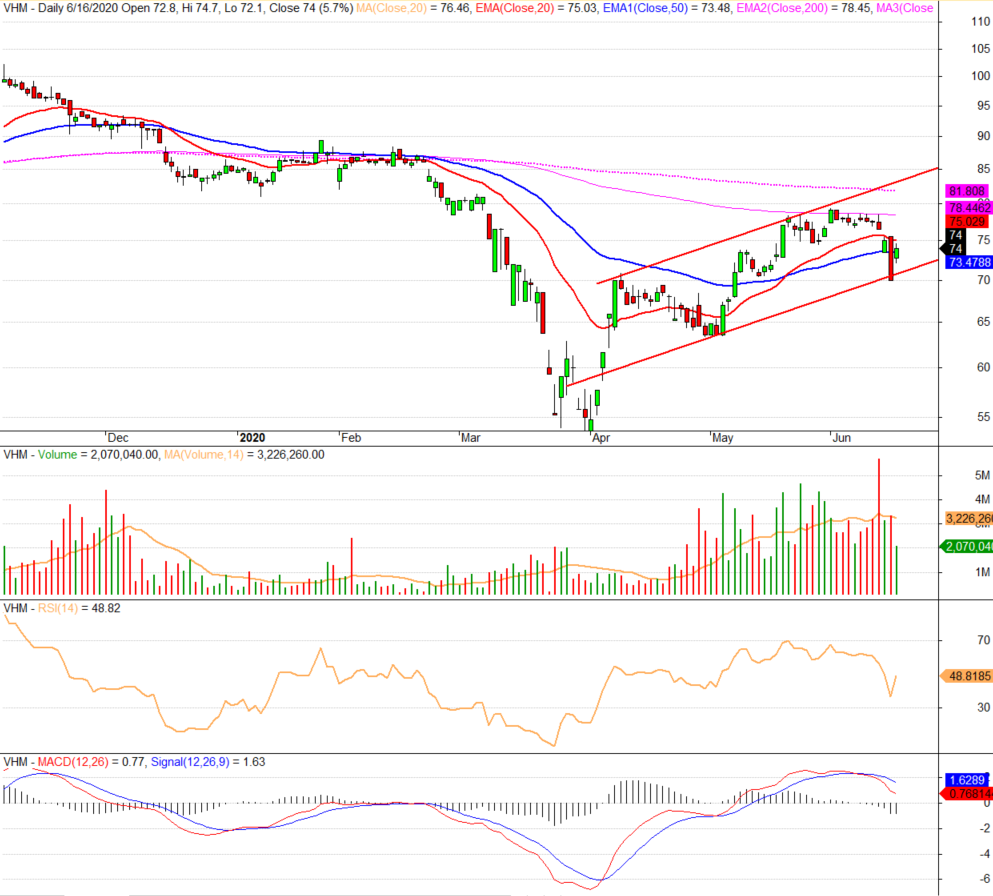Click the -4 label on the MACD axis
Screen dimensions: 993x896
(985, 854)
